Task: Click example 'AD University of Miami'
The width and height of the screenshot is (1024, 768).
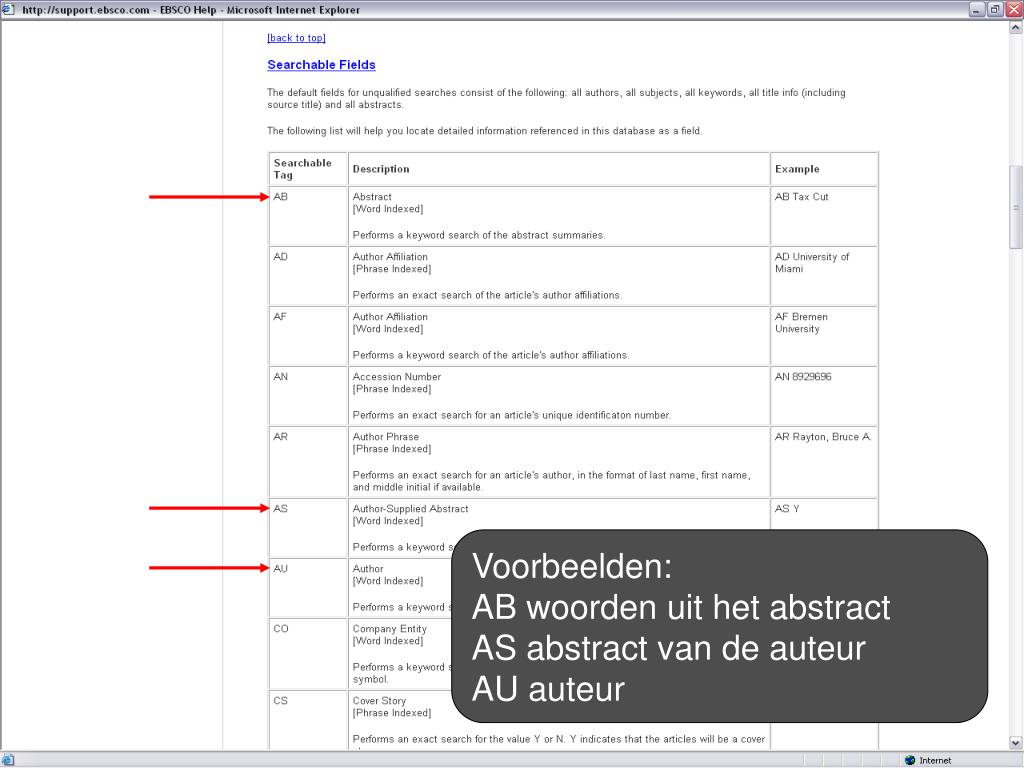Action: pos(812,263)
